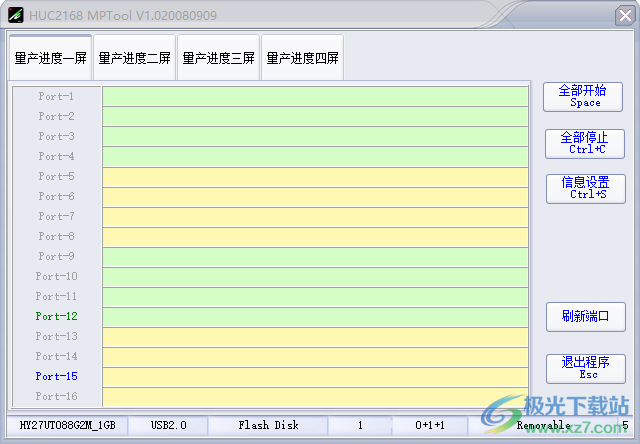Switch to 量产进度二屏 tab
The height and width of the screenshot is (444, 640).
(134, 58)
